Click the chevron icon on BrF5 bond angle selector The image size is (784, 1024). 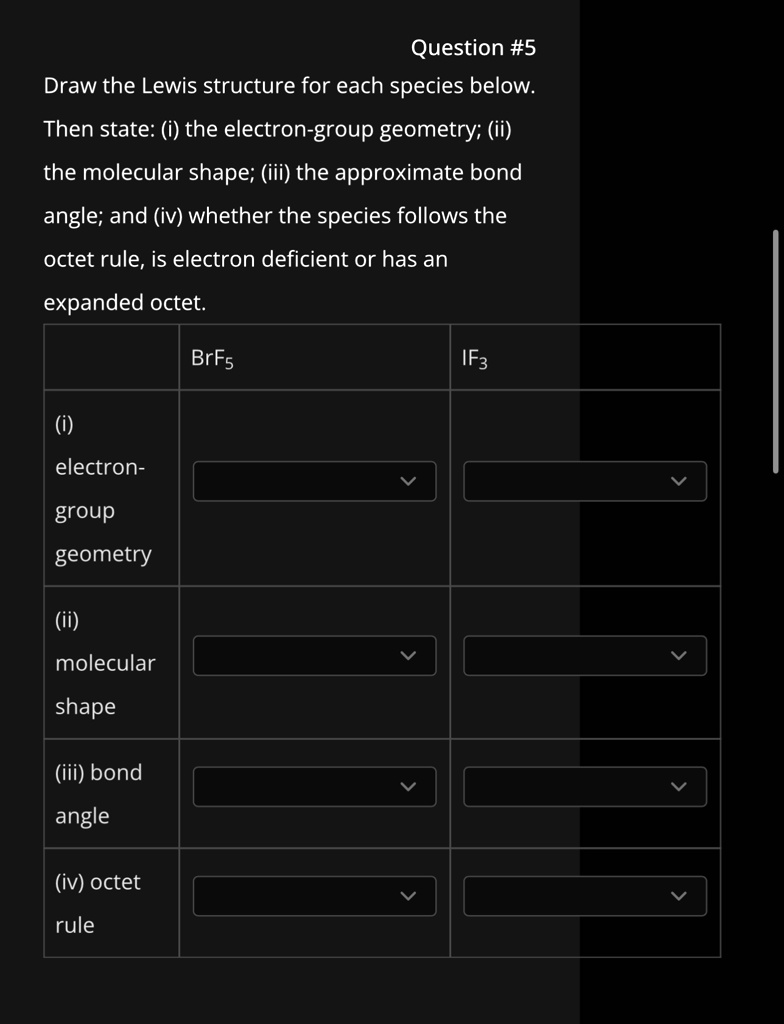point(408,786)
